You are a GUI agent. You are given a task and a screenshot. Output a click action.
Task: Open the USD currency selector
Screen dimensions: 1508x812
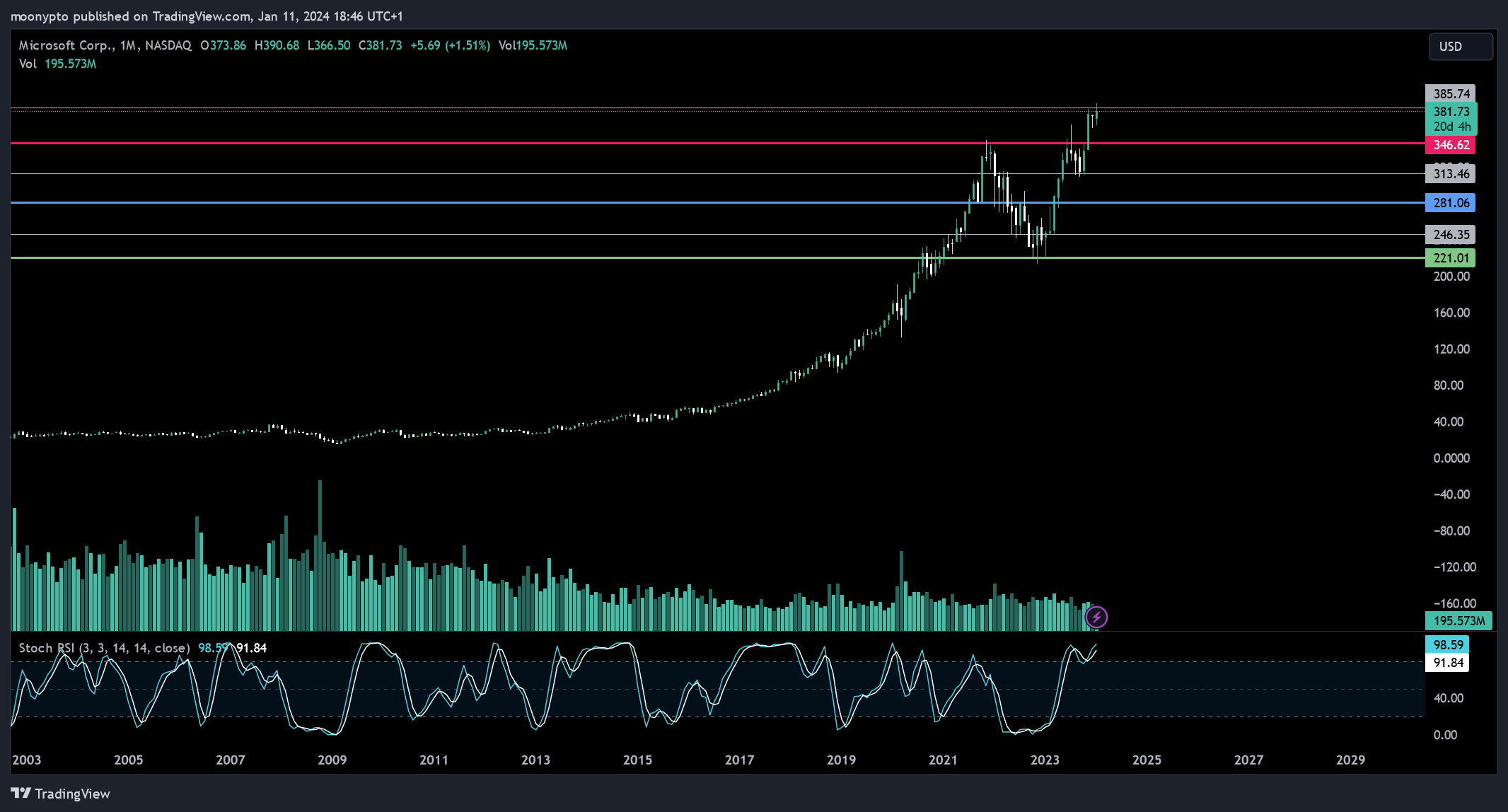(x=1461, y=46)
